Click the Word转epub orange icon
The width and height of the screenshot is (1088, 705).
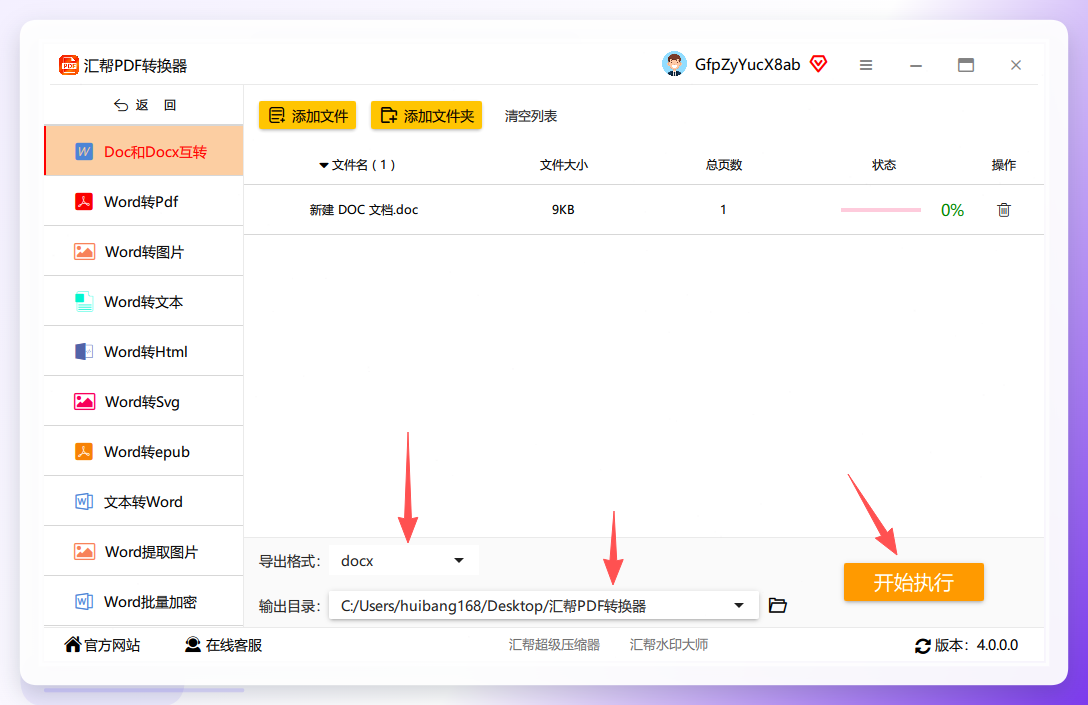tap(84, 452)
